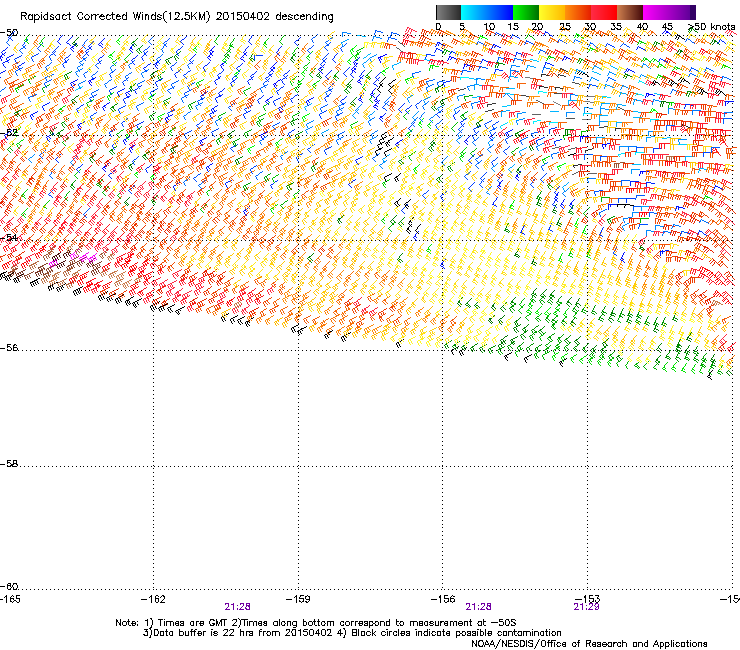Viewport: 740px width, 650px height.
Task: Click the chart title 'Rapidscat Corrected Winds(12.5KM)'
Action: click(115, 17)
